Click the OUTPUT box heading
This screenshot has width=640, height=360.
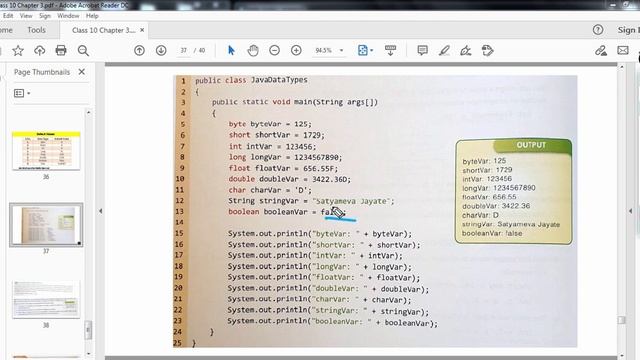tap(531, 145)
